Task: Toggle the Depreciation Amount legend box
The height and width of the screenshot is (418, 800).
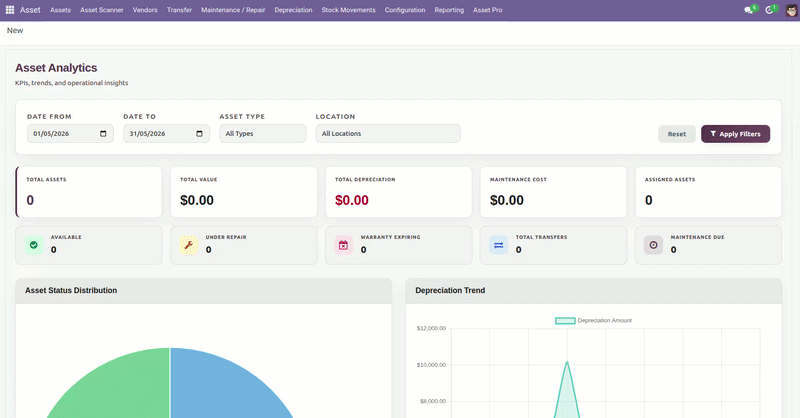Action: pyautogui.click(x=565, y=321)
